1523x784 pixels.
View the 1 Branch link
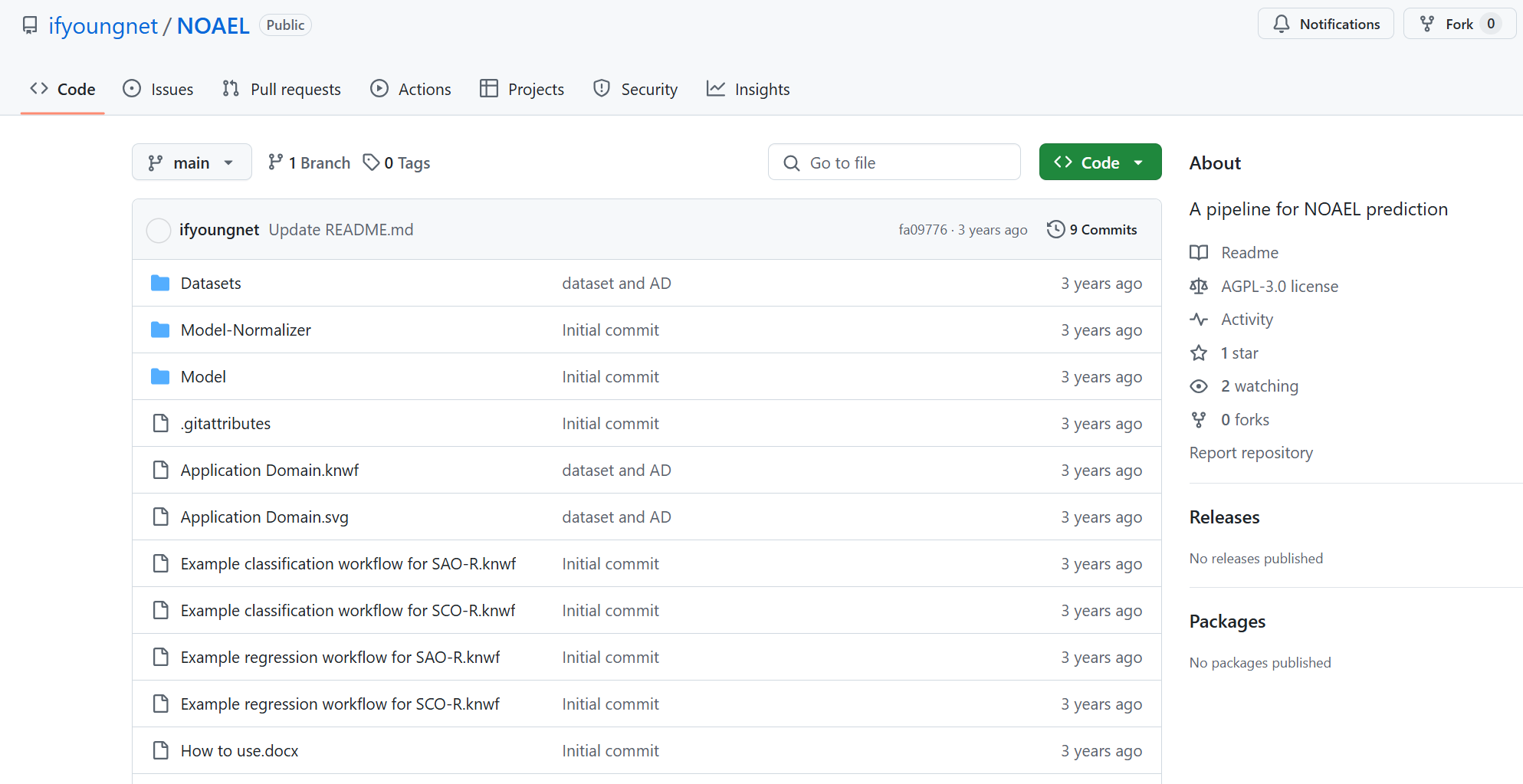tap(309, 162)
